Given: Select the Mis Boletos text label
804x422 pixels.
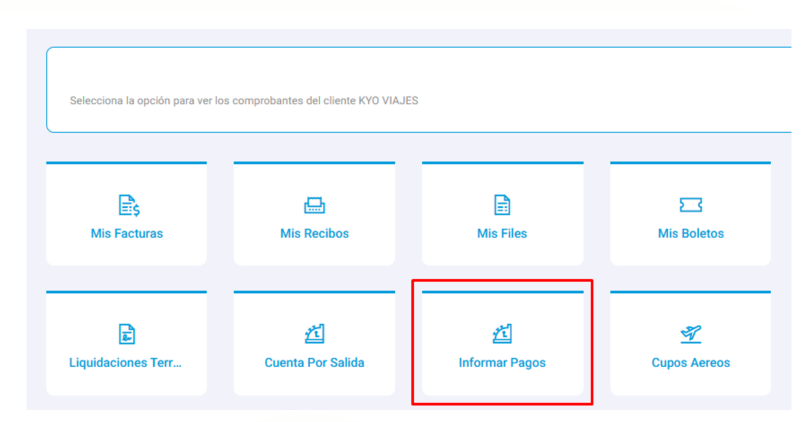Looking at the screenshot, I should [x=690, y=234].
